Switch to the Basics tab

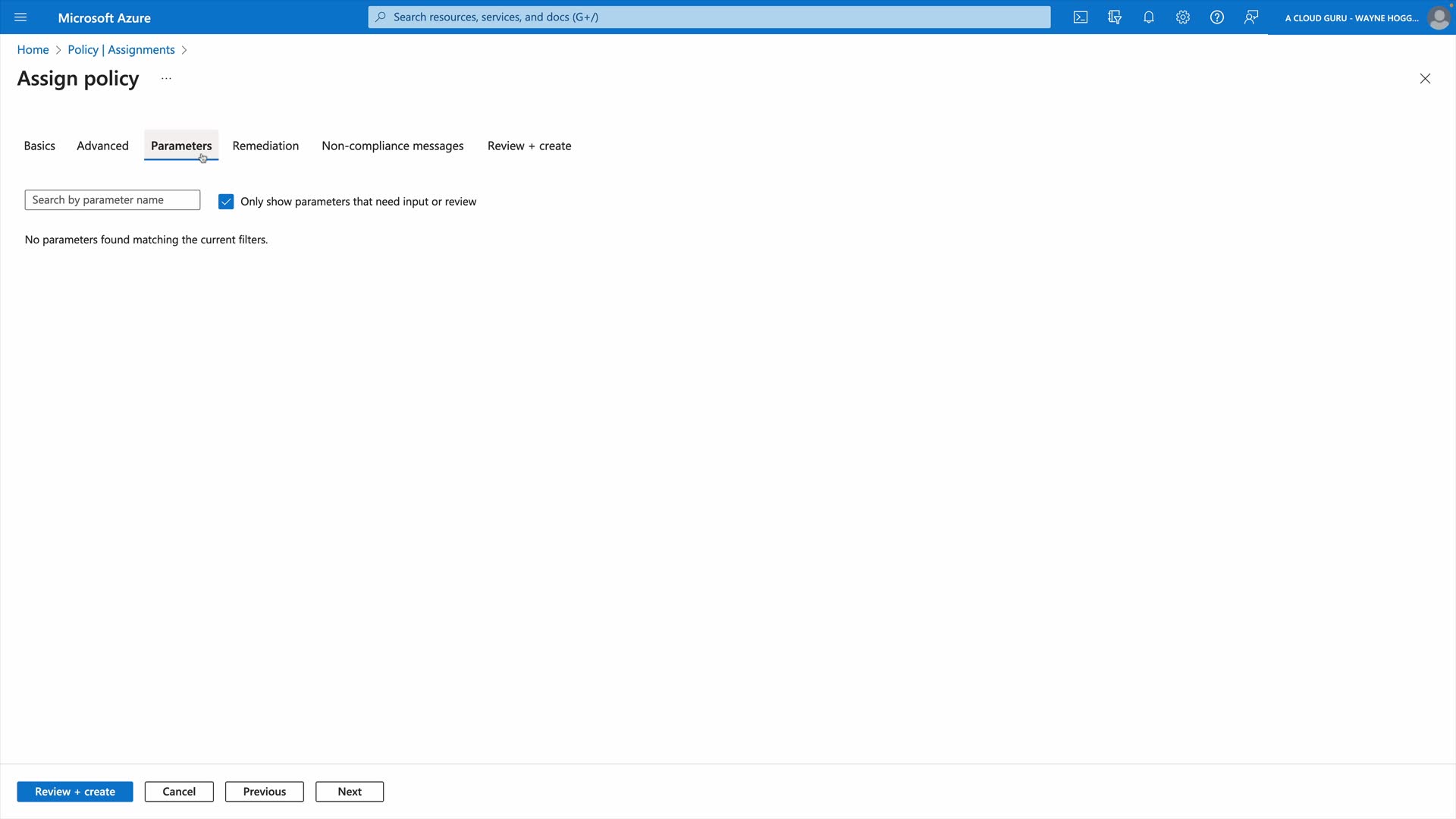click(39, 146)
